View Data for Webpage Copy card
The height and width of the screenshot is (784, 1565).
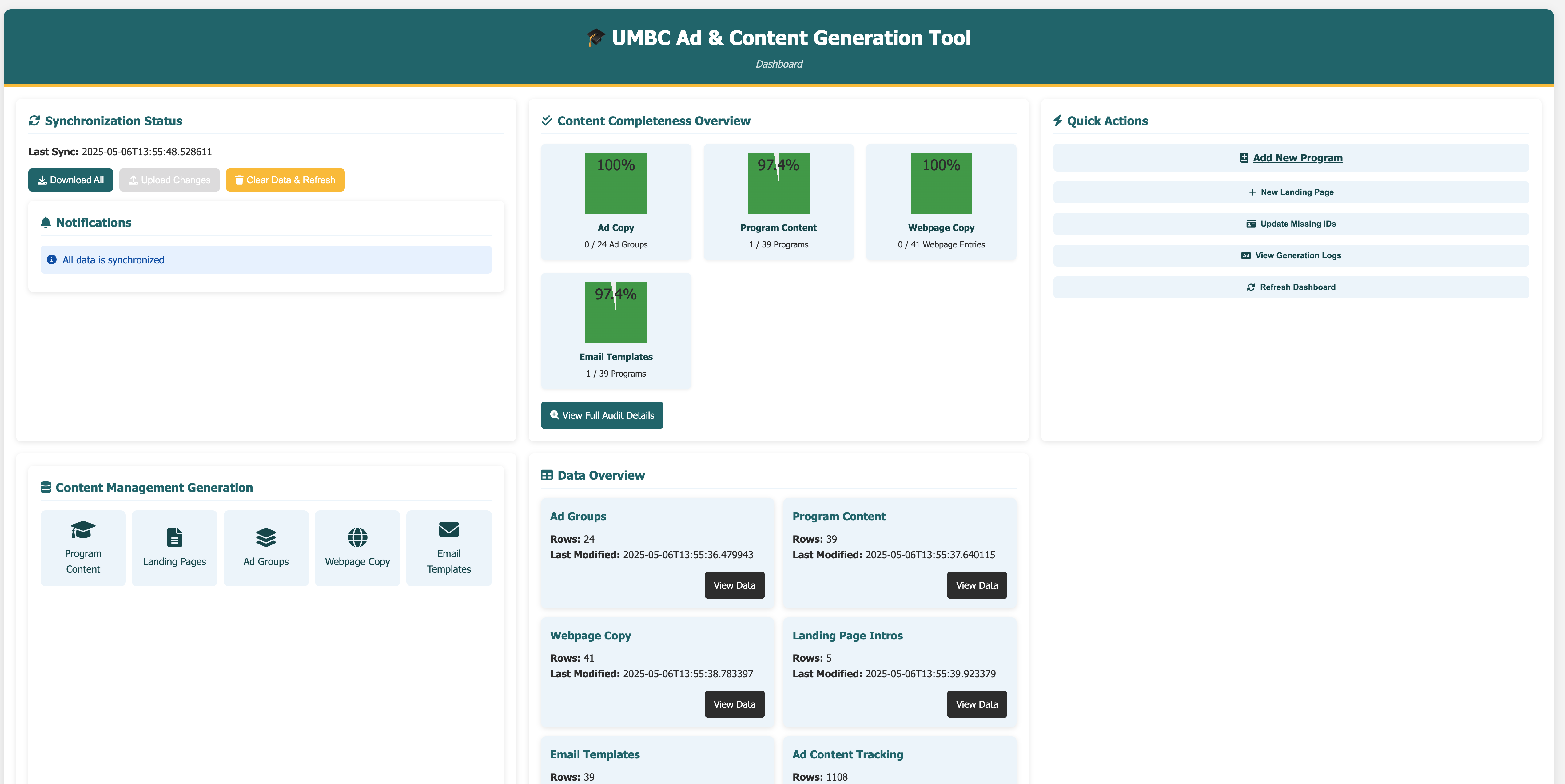pos(735,704)
